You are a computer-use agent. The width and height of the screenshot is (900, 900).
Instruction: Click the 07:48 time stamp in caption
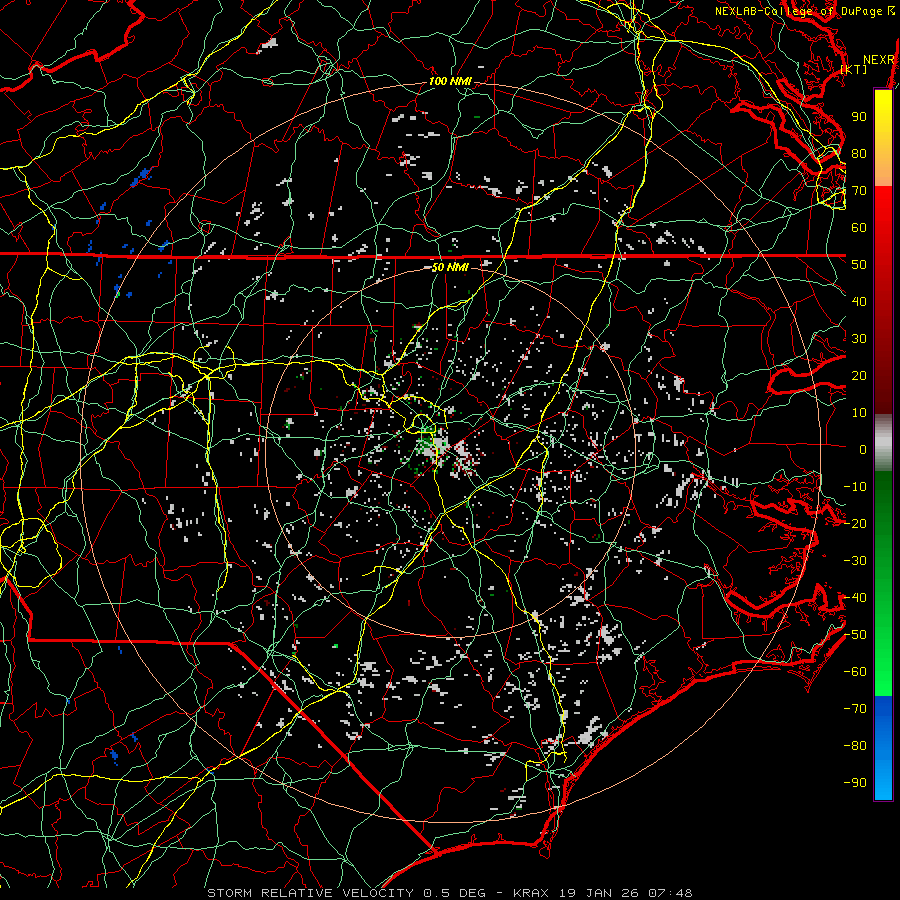click(x=670, y=893)
